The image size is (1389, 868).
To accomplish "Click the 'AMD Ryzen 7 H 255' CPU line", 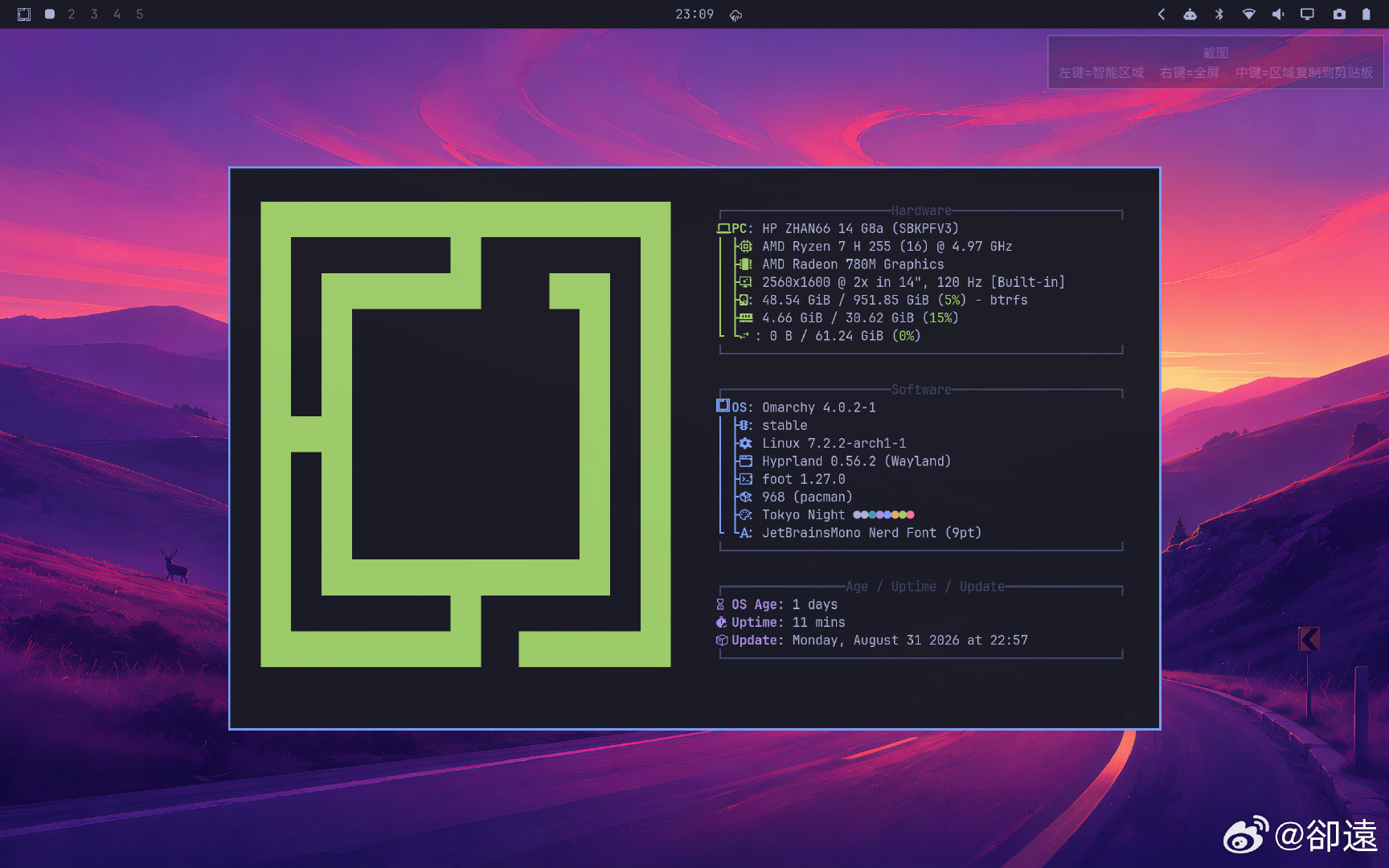I will (875, 247).
